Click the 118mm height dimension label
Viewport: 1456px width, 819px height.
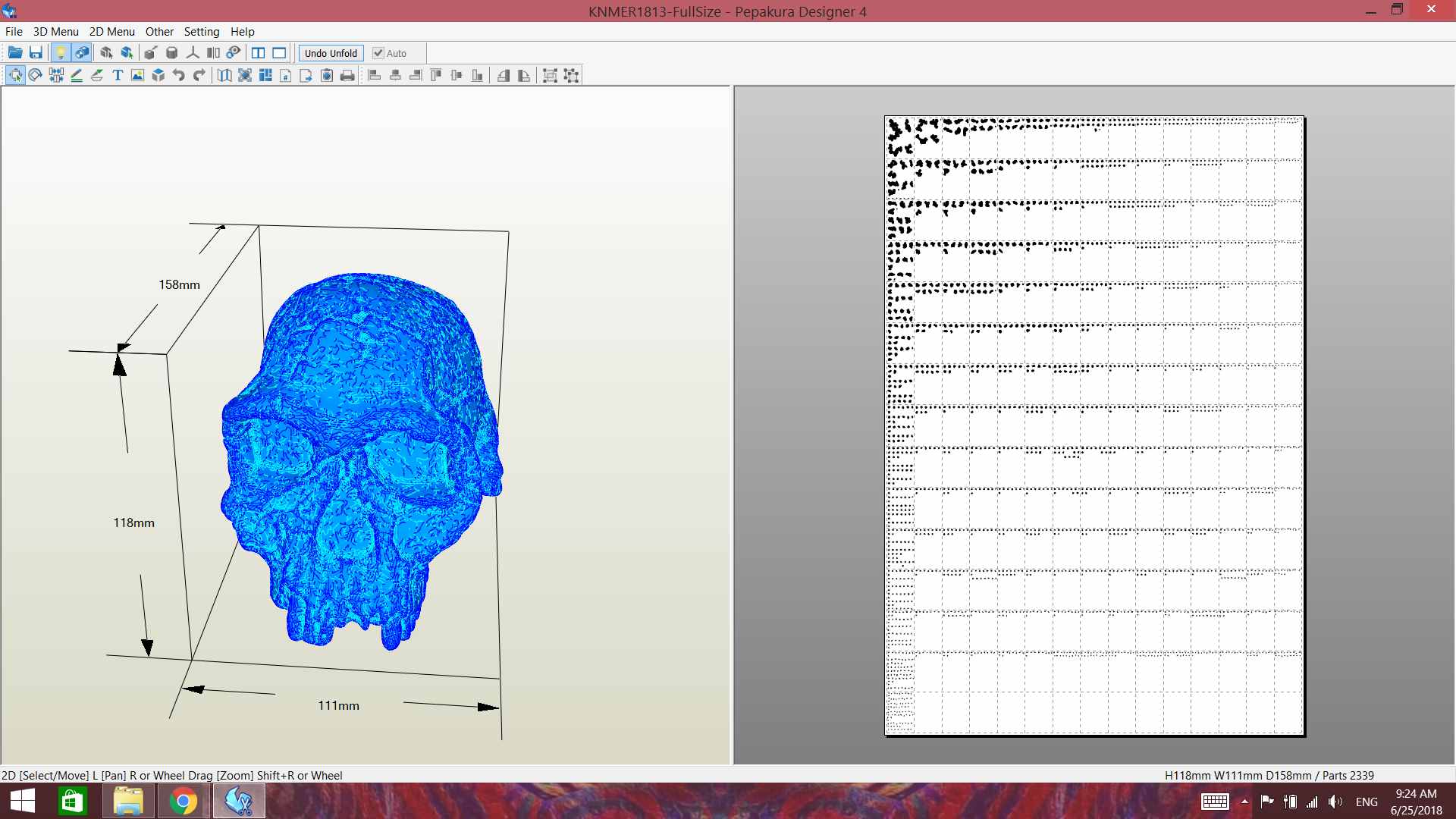coord(134,523)
